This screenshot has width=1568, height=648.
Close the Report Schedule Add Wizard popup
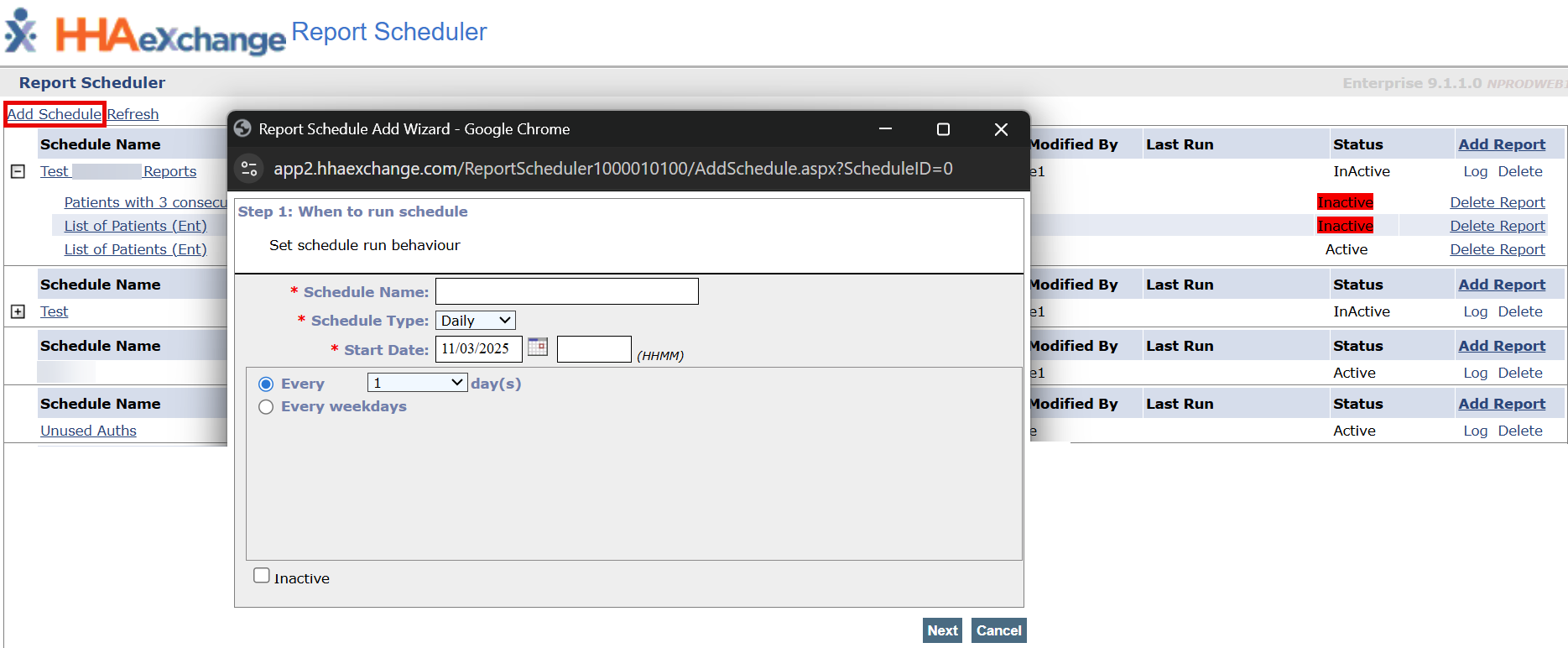coord(1001,129)
